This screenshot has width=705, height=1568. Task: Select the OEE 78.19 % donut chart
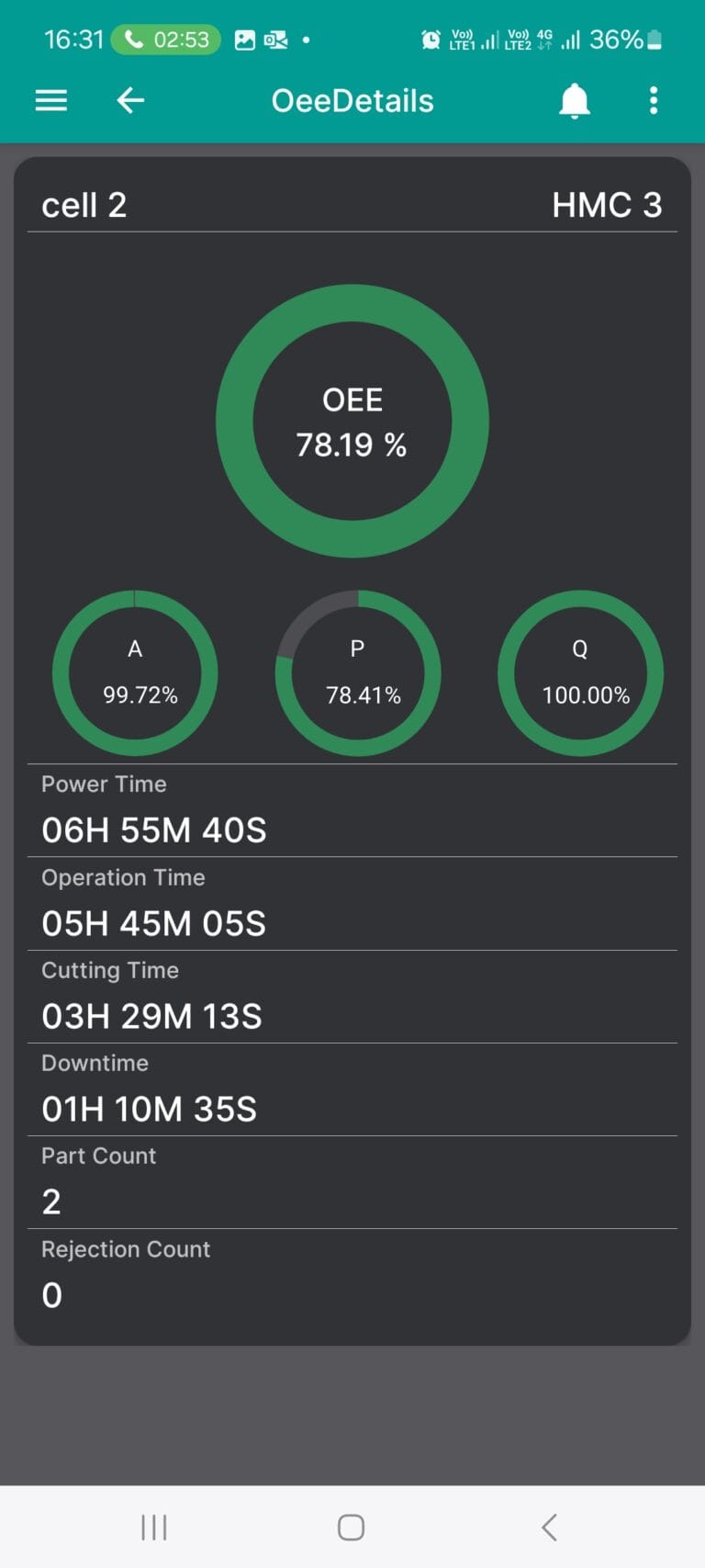point(352,421)
